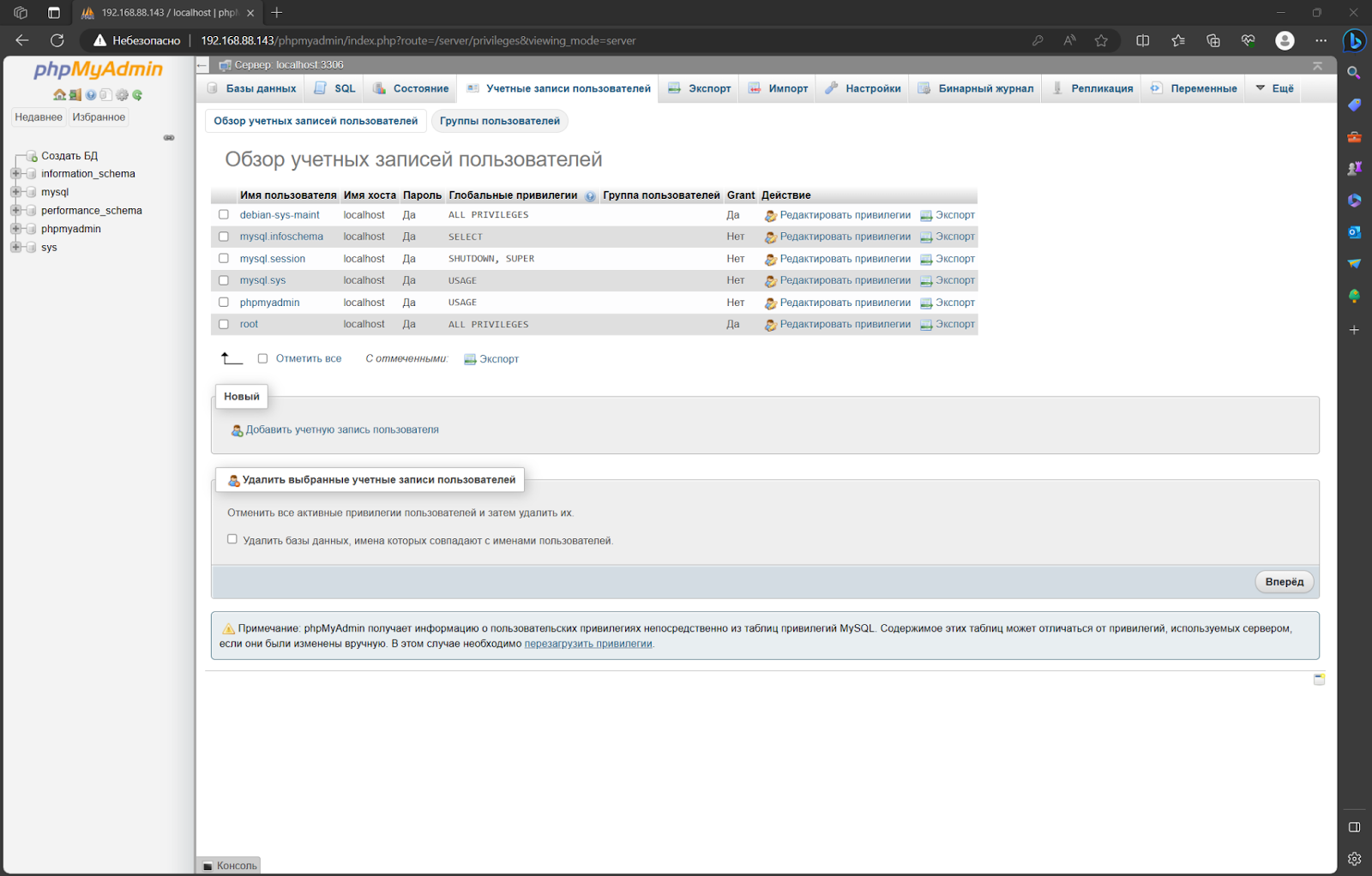This screenshot has height=876, width=1372.
Task: Open the Ещё dropdown menu
Action: pos(1275,88)
